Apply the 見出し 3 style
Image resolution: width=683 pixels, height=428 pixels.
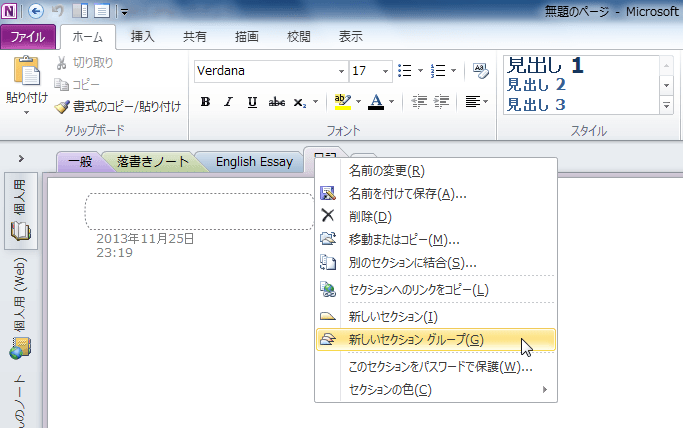(536, 104)
